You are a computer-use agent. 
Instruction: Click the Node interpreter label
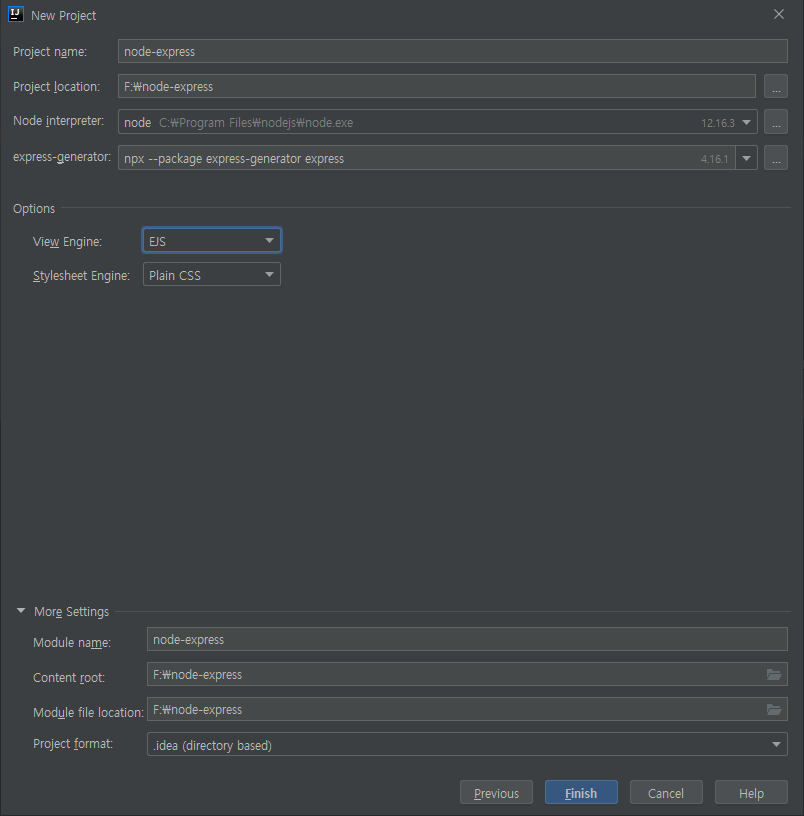(58, 121)
